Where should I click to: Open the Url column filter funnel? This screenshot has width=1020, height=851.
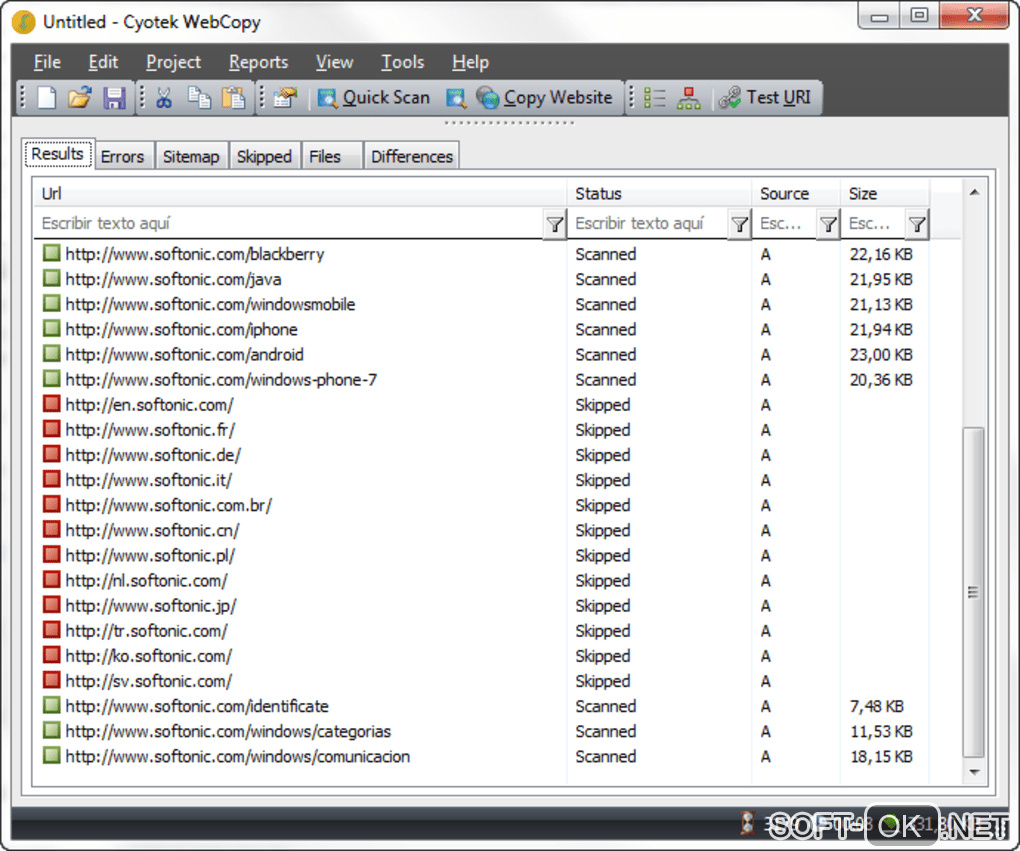point(555,224)
